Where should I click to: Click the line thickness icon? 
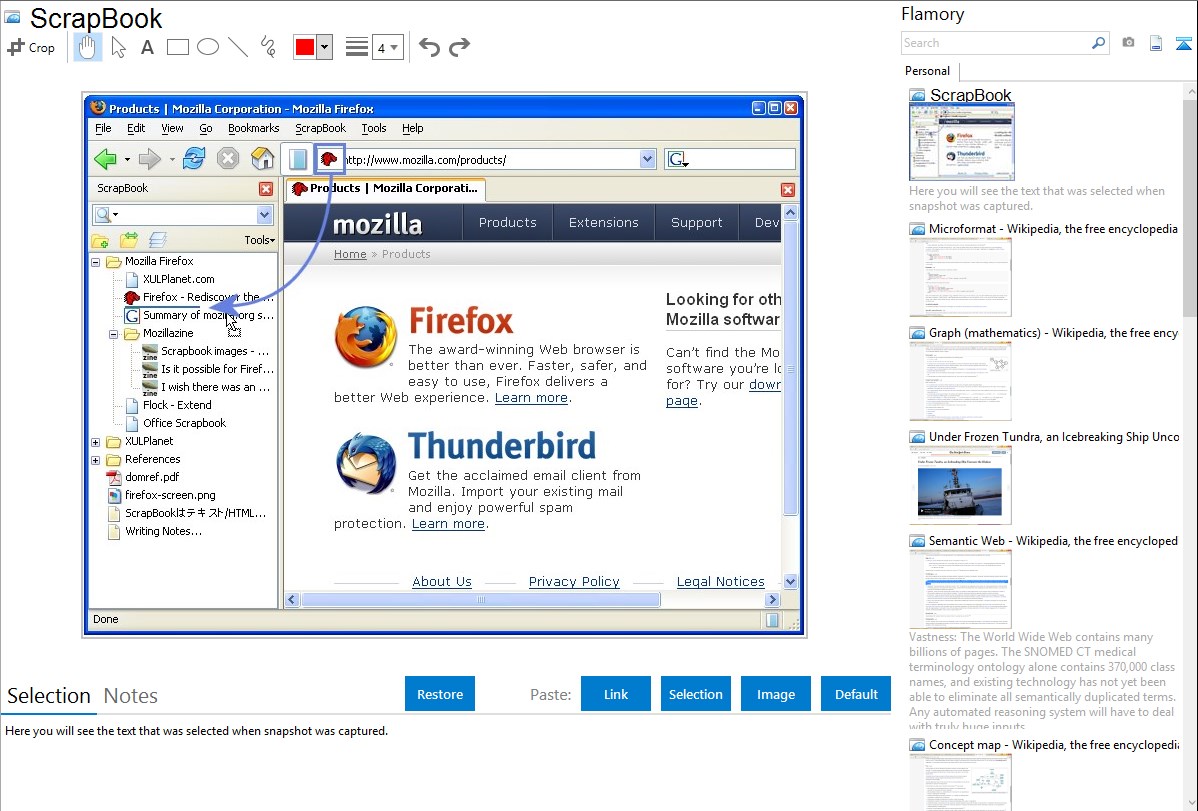pos(357,47)
